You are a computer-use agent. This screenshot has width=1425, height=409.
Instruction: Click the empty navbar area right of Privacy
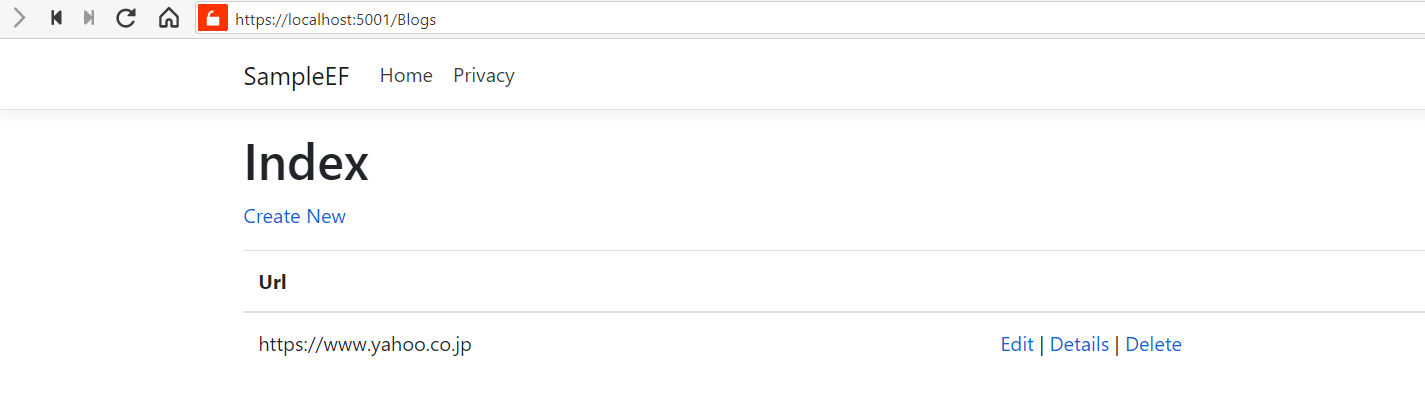tap(900, 76)
